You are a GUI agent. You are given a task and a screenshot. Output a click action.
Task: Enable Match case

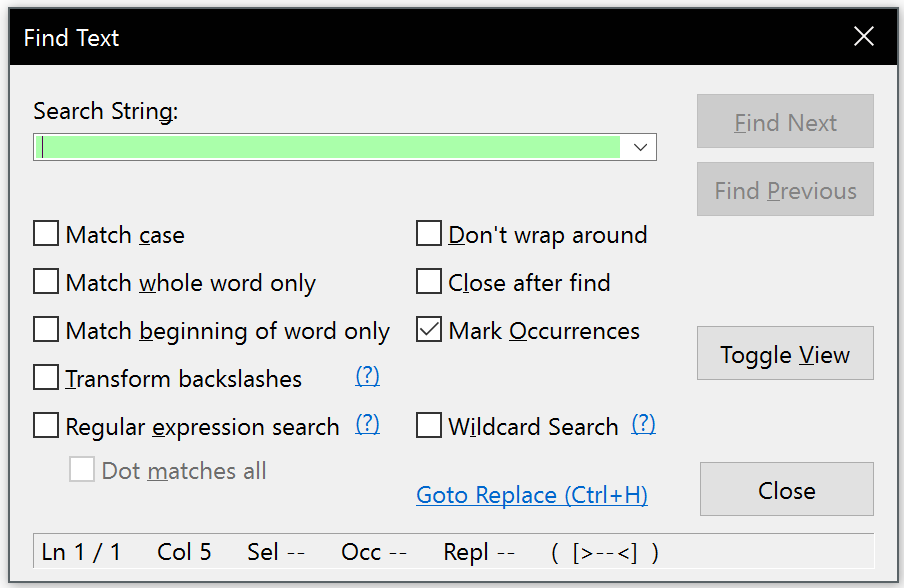point(45,233)
